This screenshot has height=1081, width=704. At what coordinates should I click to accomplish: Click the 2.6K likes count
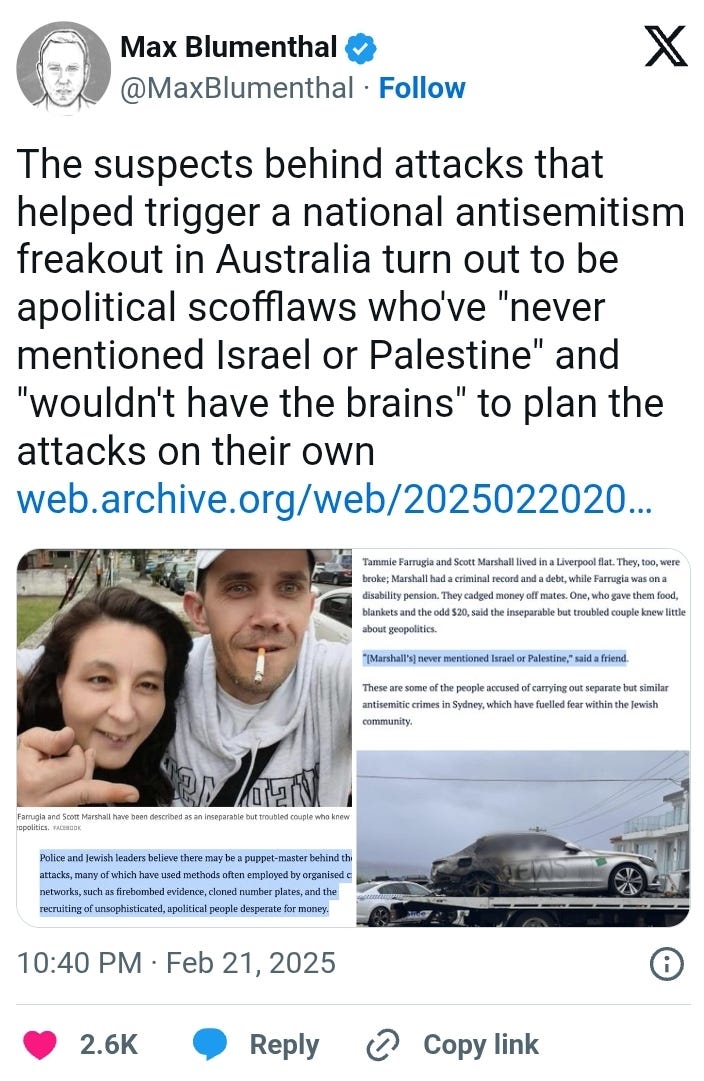(109, 1044)
